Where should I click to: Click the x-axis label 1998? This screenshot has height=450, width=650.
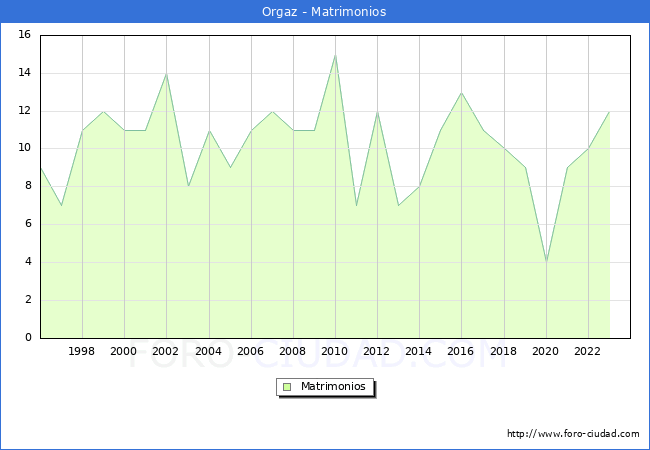(81, 351)
